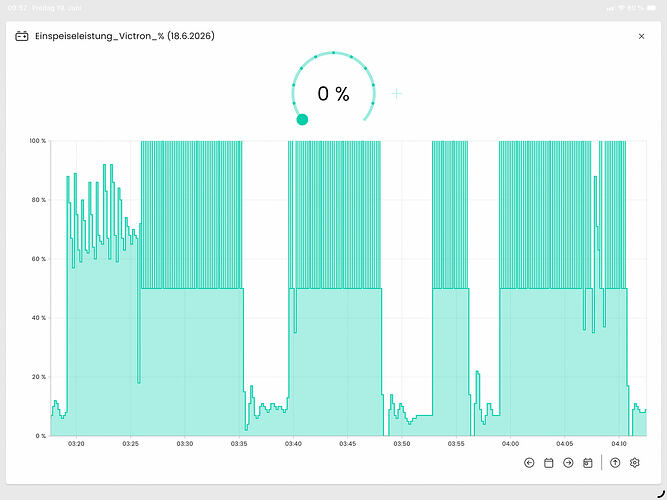
Task: Click the upload/export arrow circle icon
Action: [615, 463]
